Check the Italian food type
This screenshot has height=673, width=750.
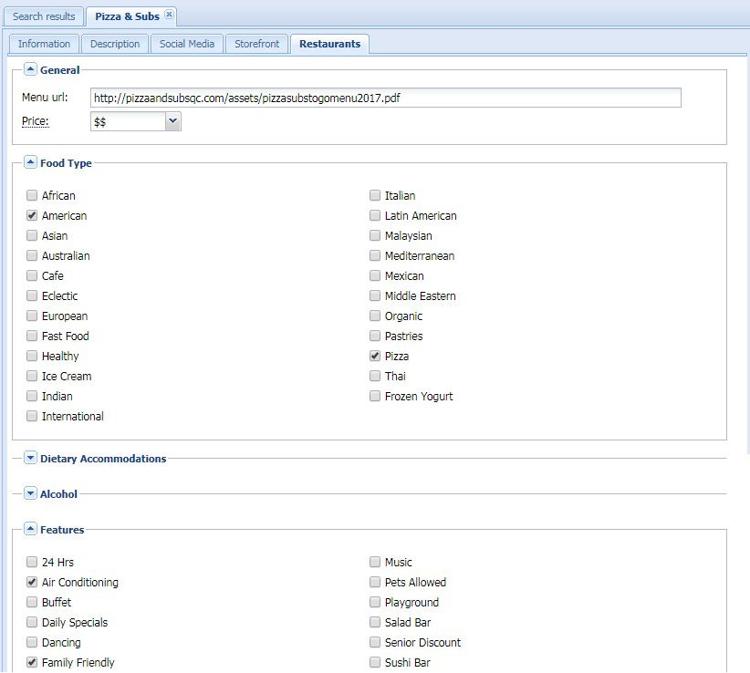point(375,195)
